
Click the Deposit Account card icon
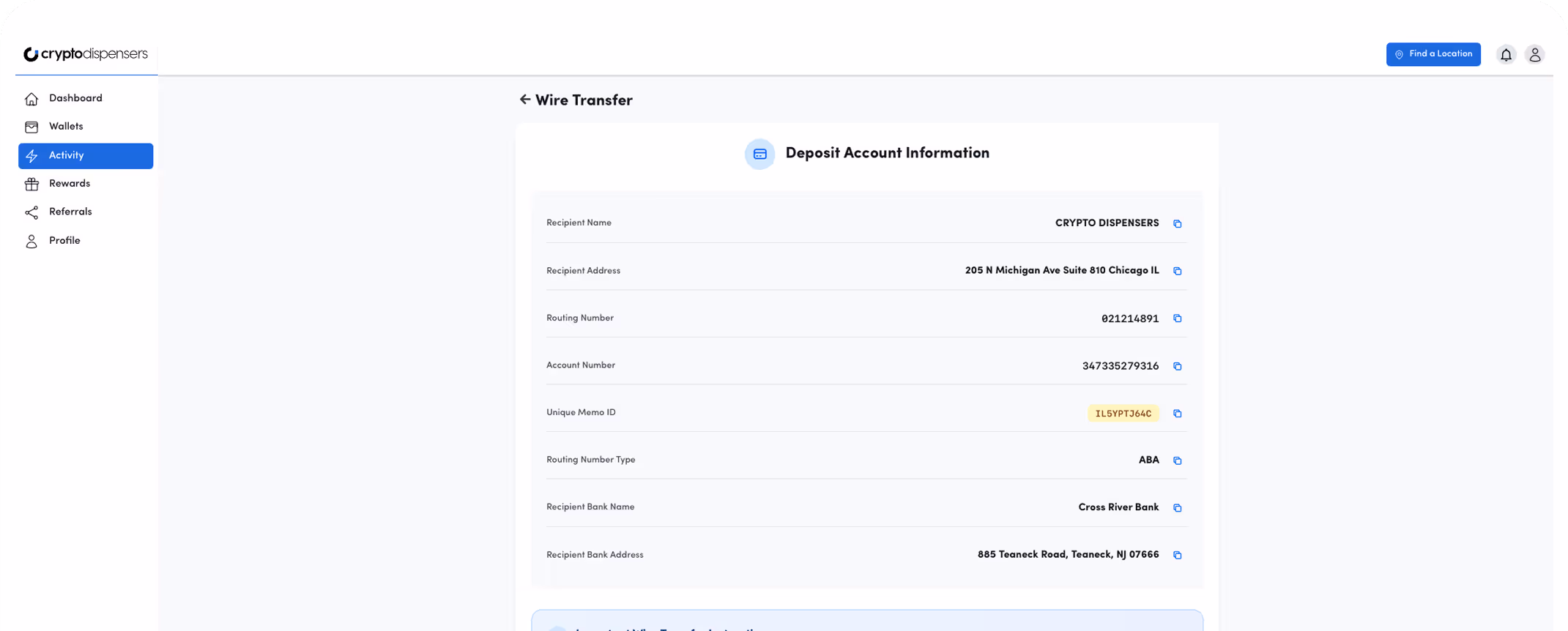(759, 154)
